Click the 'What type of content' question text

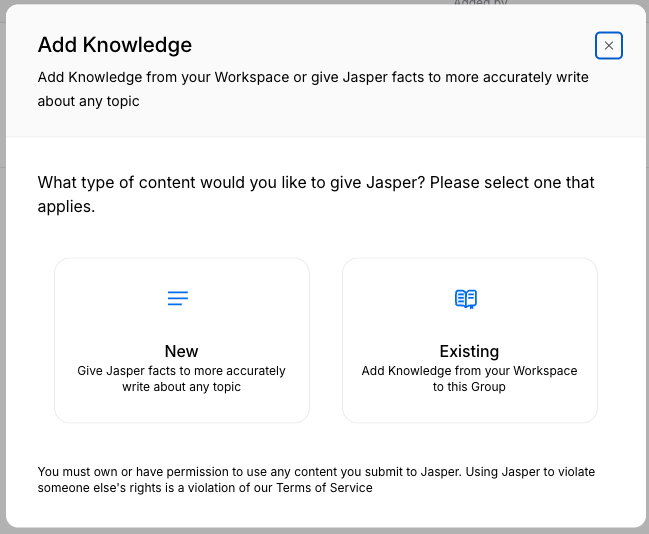(x=316, y=194)
